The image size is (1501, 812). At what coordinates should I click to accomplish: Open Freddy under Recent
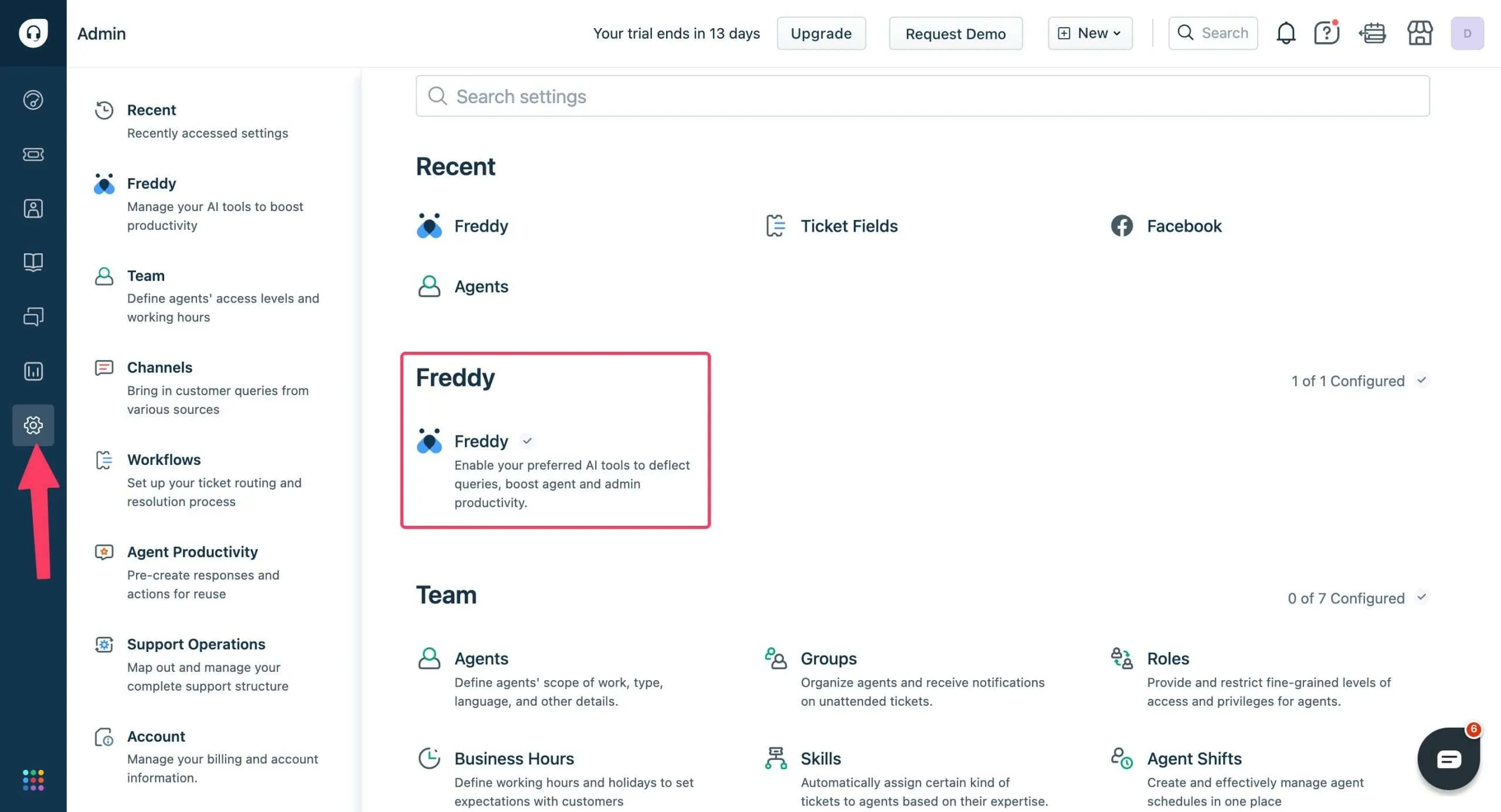(463, 226)
